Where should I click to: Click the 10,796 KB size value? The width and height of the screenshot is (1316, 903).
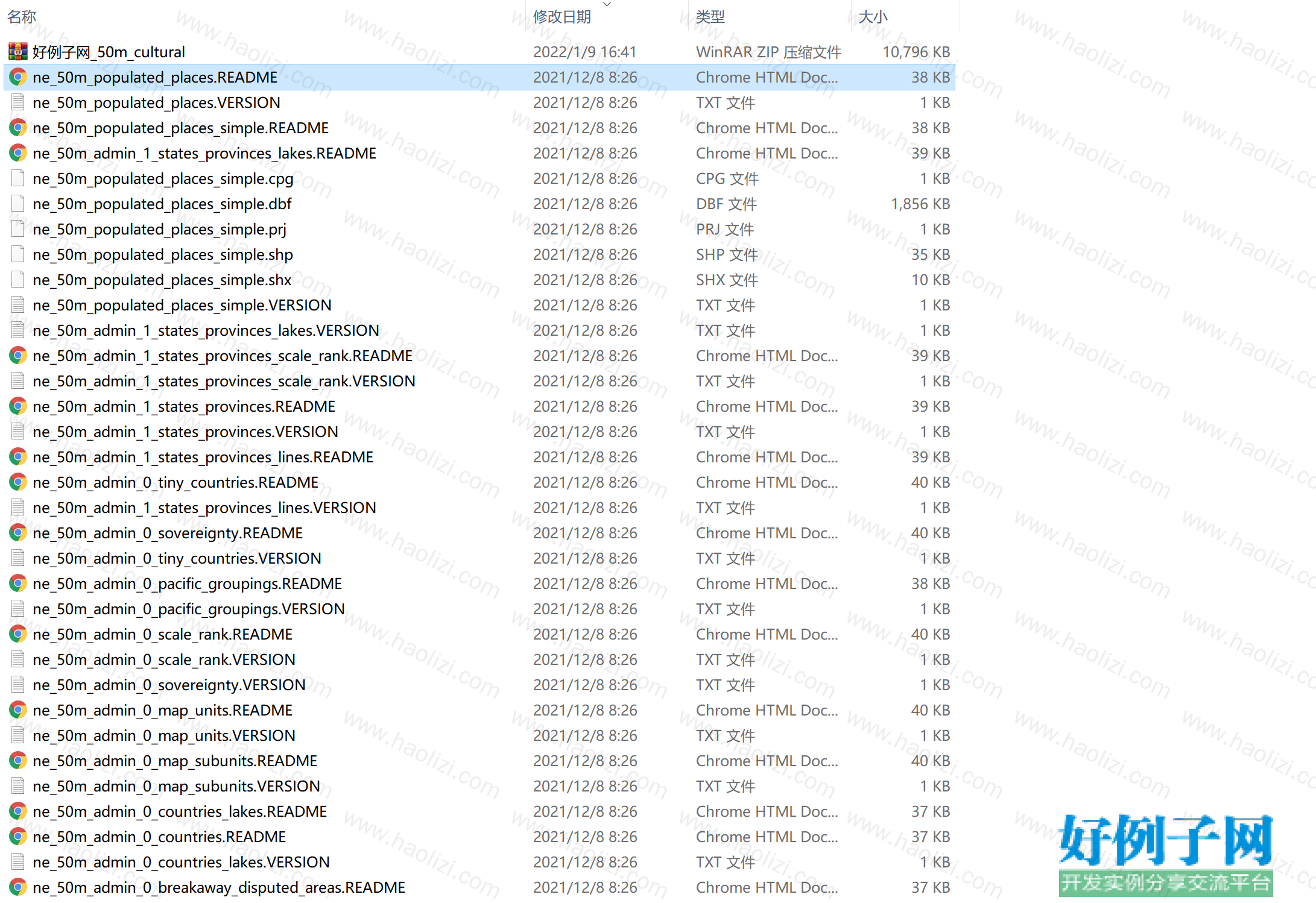coord(916,52)
